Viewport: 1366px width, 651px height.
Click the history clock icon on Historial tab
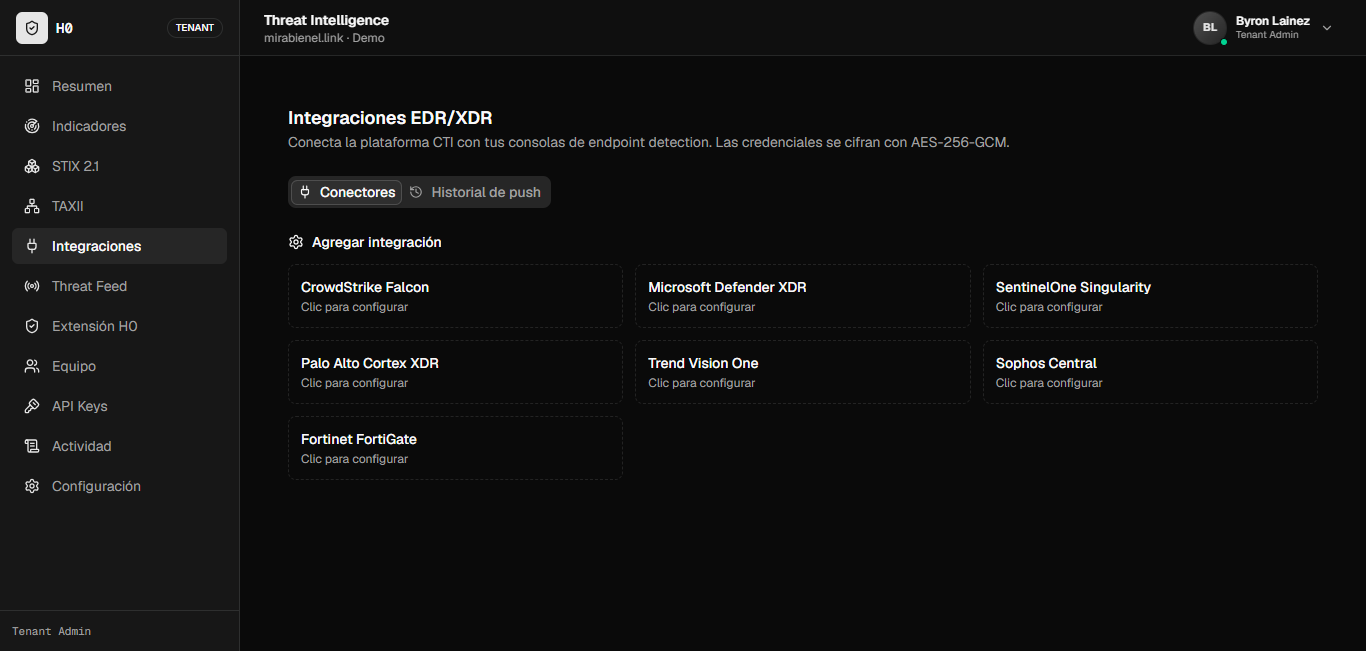416,192
